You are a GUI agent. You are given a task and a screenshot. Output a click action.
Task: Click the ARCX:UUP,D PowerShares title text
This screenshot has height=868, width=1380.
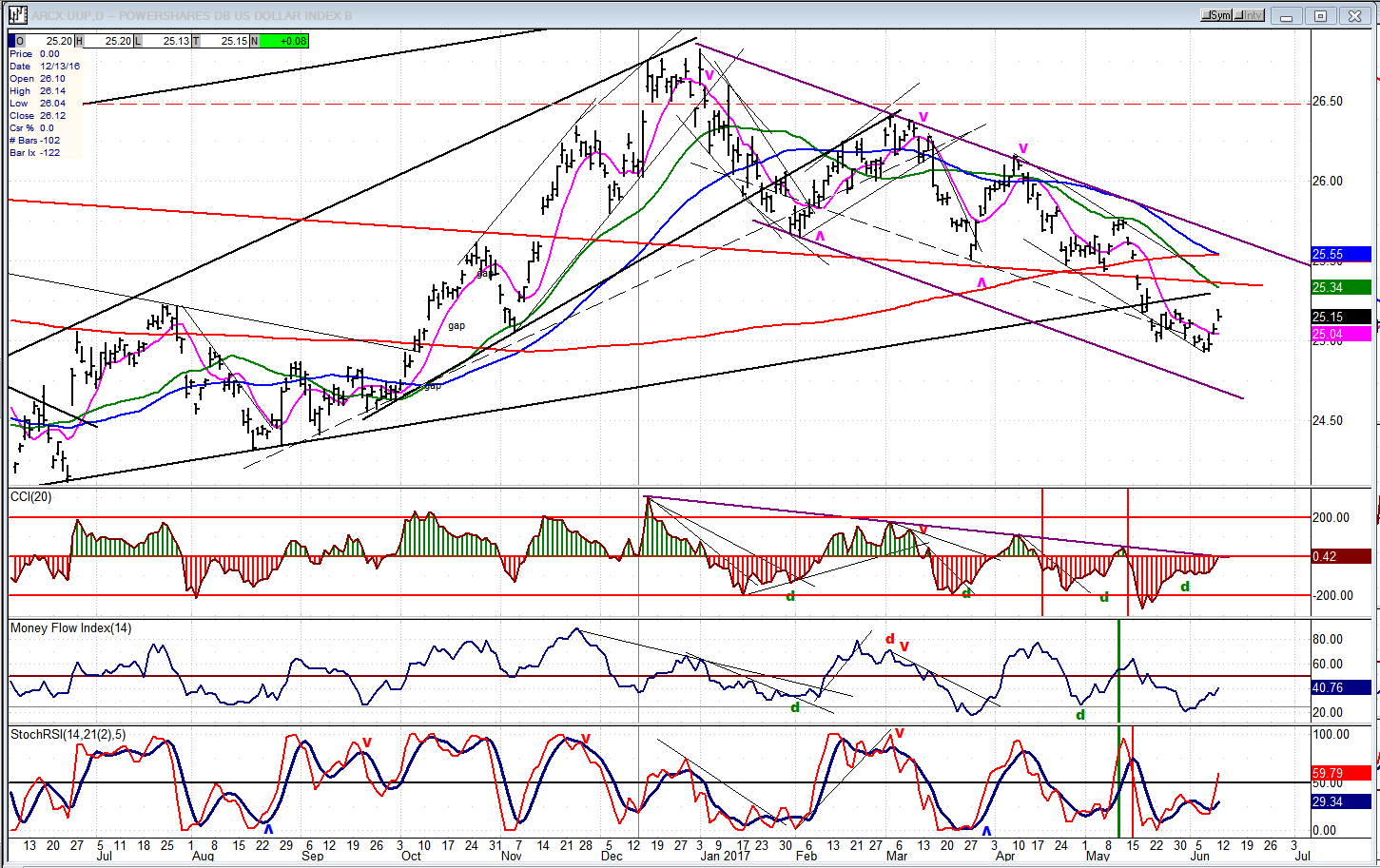coord(192,15)
